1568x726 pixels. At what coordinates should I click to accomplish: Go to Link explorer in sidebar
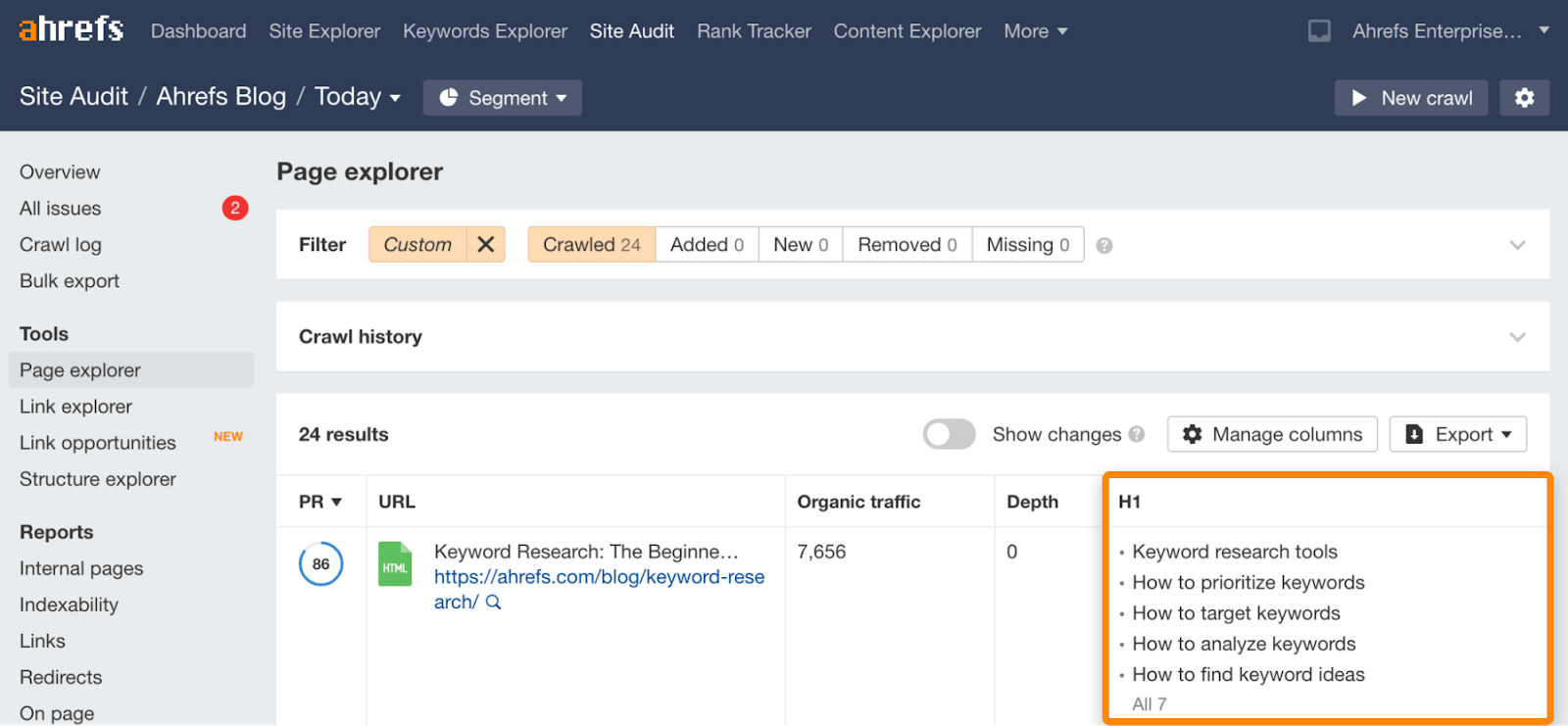(x=75, y=407)
